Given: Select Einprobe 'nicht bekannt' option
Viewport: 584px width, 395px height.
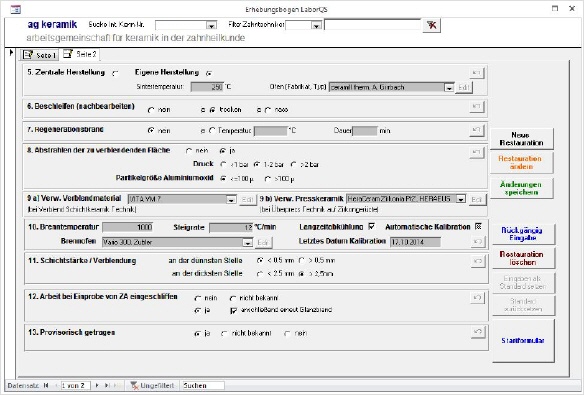Looking at the screenshot, I should click(x=233, y=298).
